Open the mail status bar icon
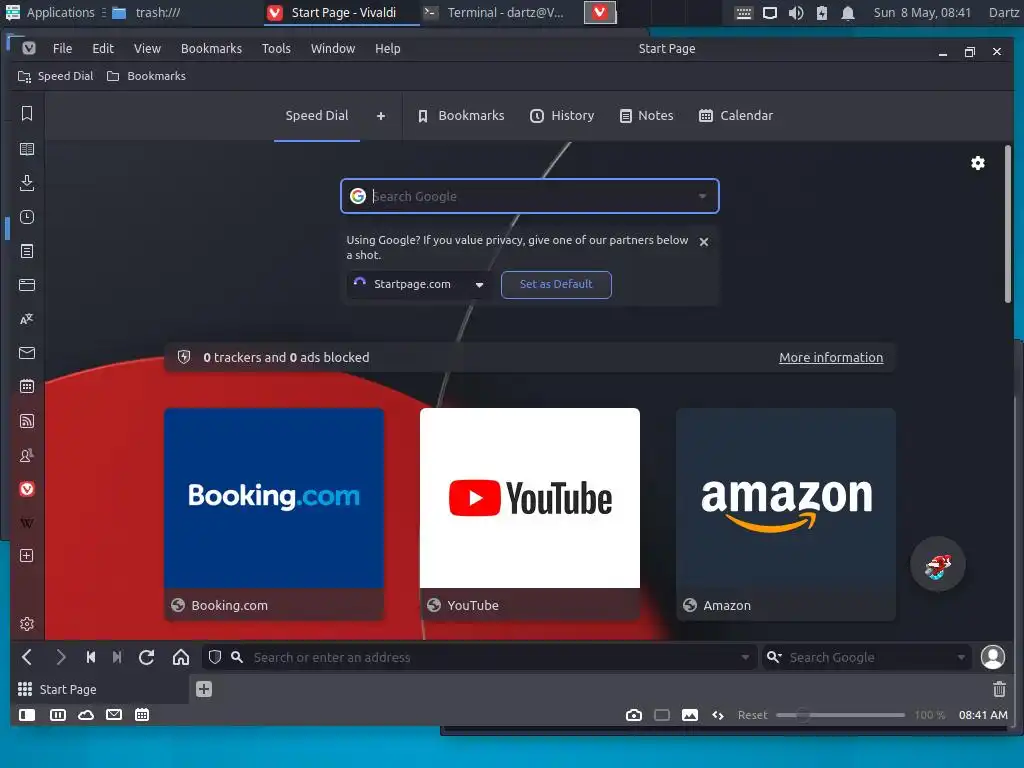Image resolution: width=1024 pixels, height=768 pixels. click(x=114, y=715)
